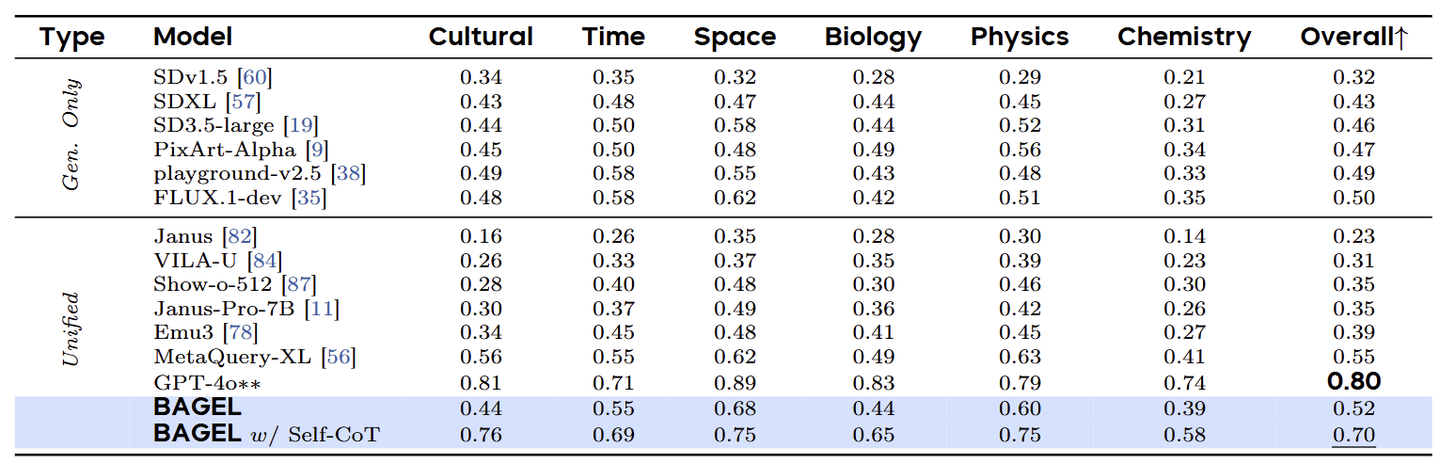The image size is (1440, 464).
Task: Open citation 82 beside Janus
Action: pyautogui.click(x=242, y=237)
